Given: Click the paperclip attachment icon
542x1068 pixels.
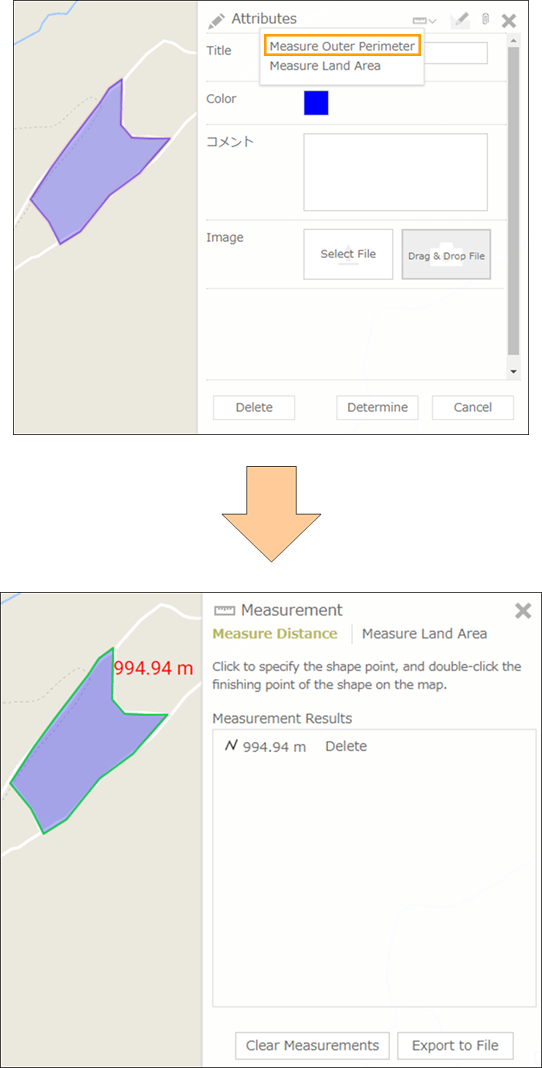Looking at the screenshot, I should point(485,19).
